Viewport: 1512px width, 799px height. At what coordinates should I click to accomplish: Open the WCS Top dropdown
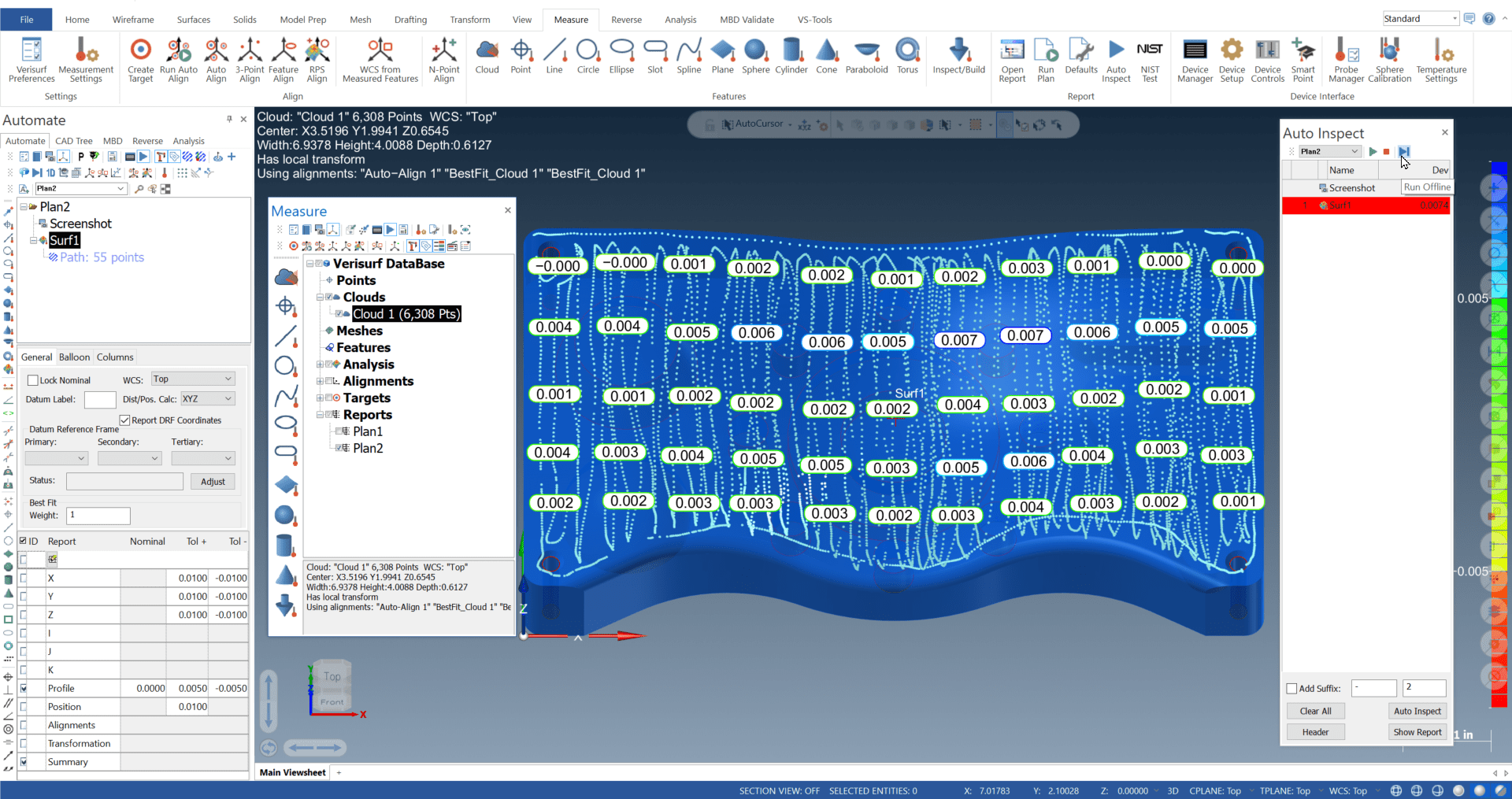(x=193, y=379)
